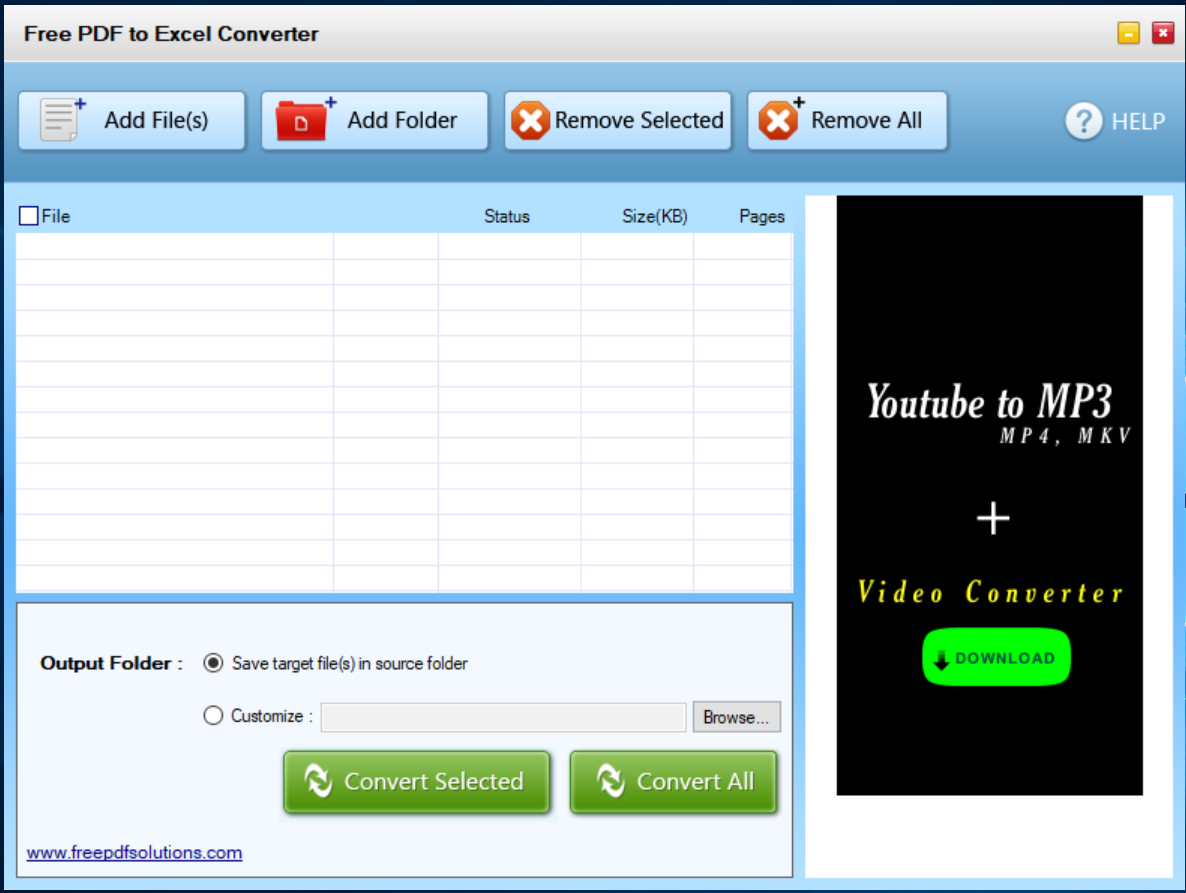Toggle the File select-all checkbox
The width and height of the screenshot is (1186, 893).
click(29, 216)
